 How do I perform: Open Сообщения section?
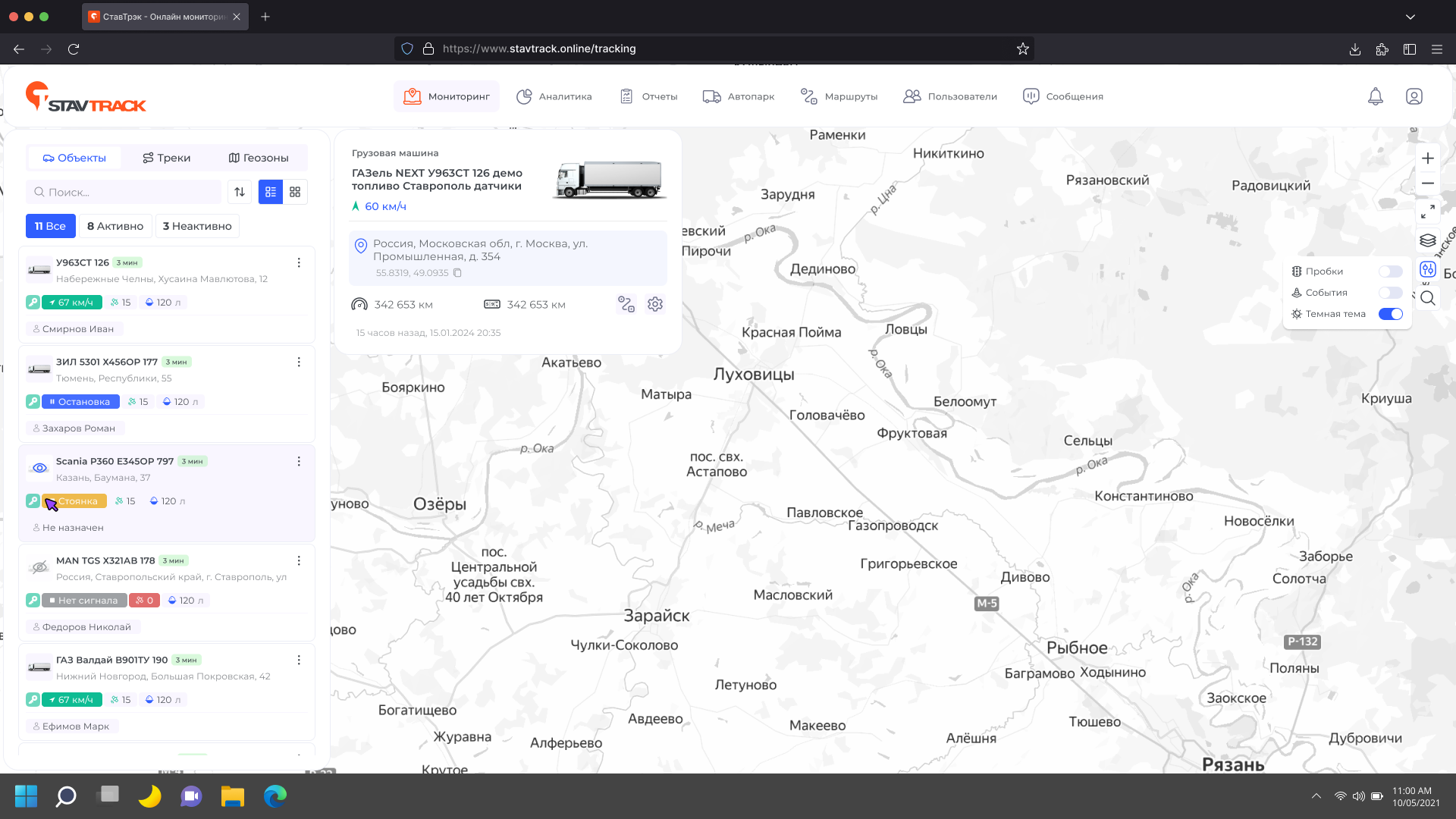pyautogui.click(x=1063, y=96)
